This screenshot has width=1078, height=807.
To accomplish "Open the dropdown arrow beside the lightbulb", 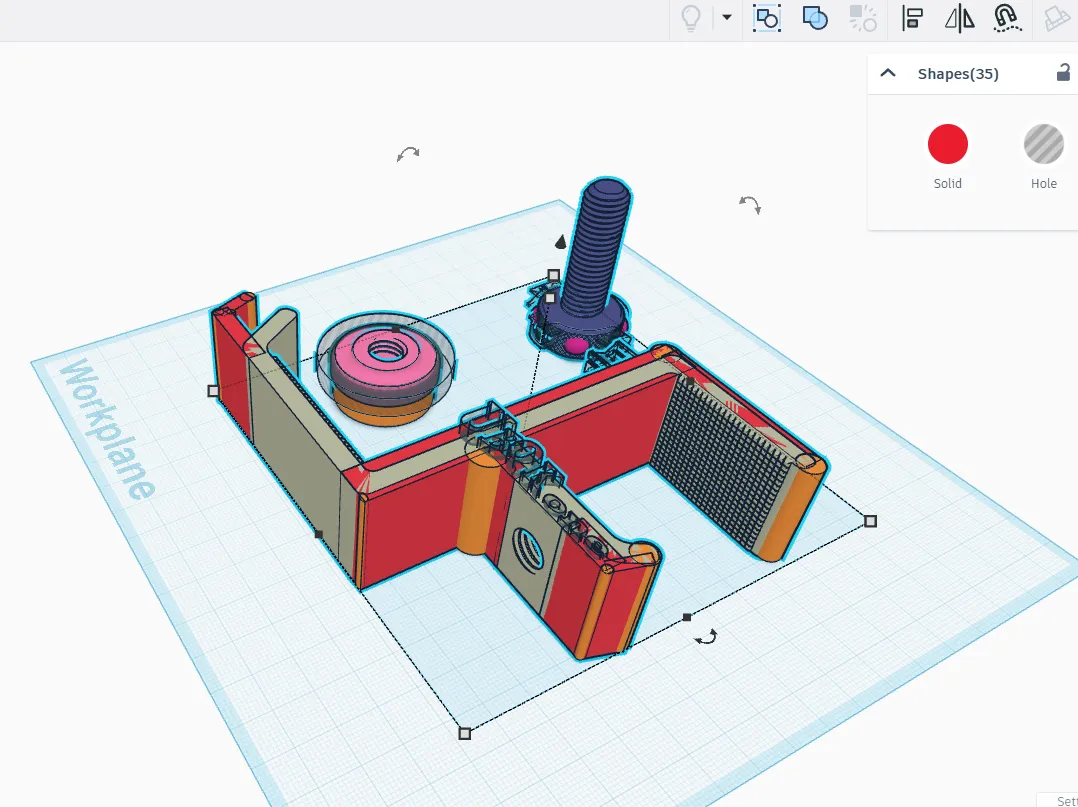I will point(727,18).
